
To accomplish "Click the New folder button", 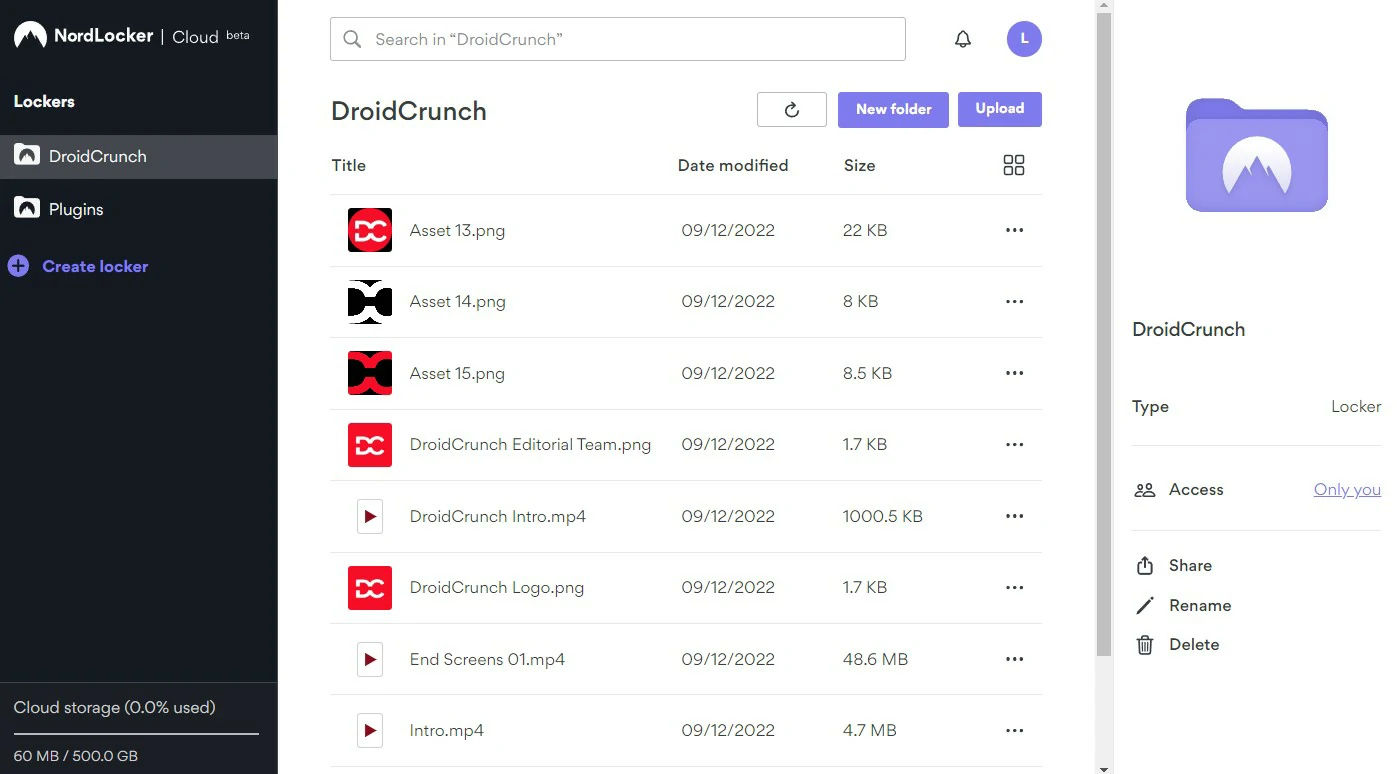I will pos(893,109).
